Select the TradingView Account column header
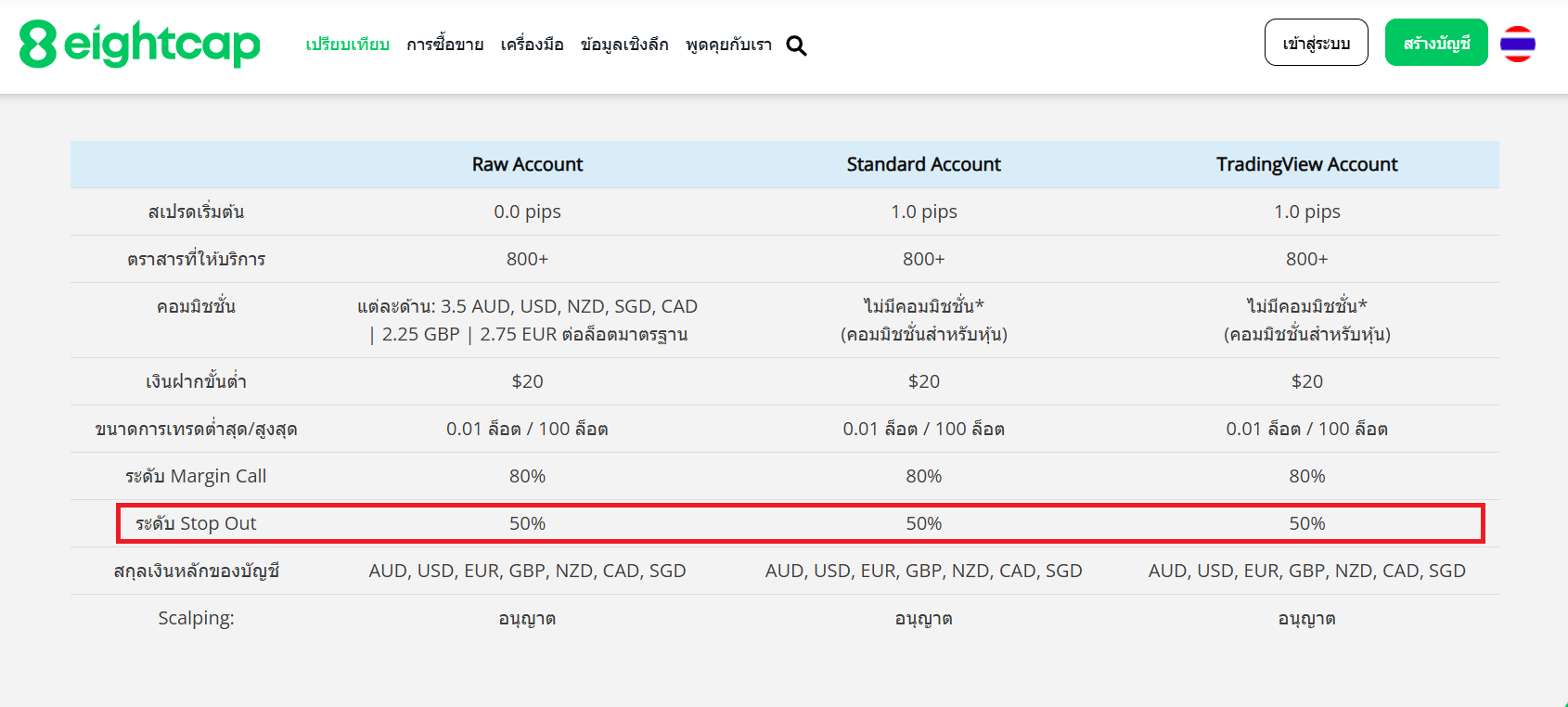The image size is (1568, 707). 1306,164
